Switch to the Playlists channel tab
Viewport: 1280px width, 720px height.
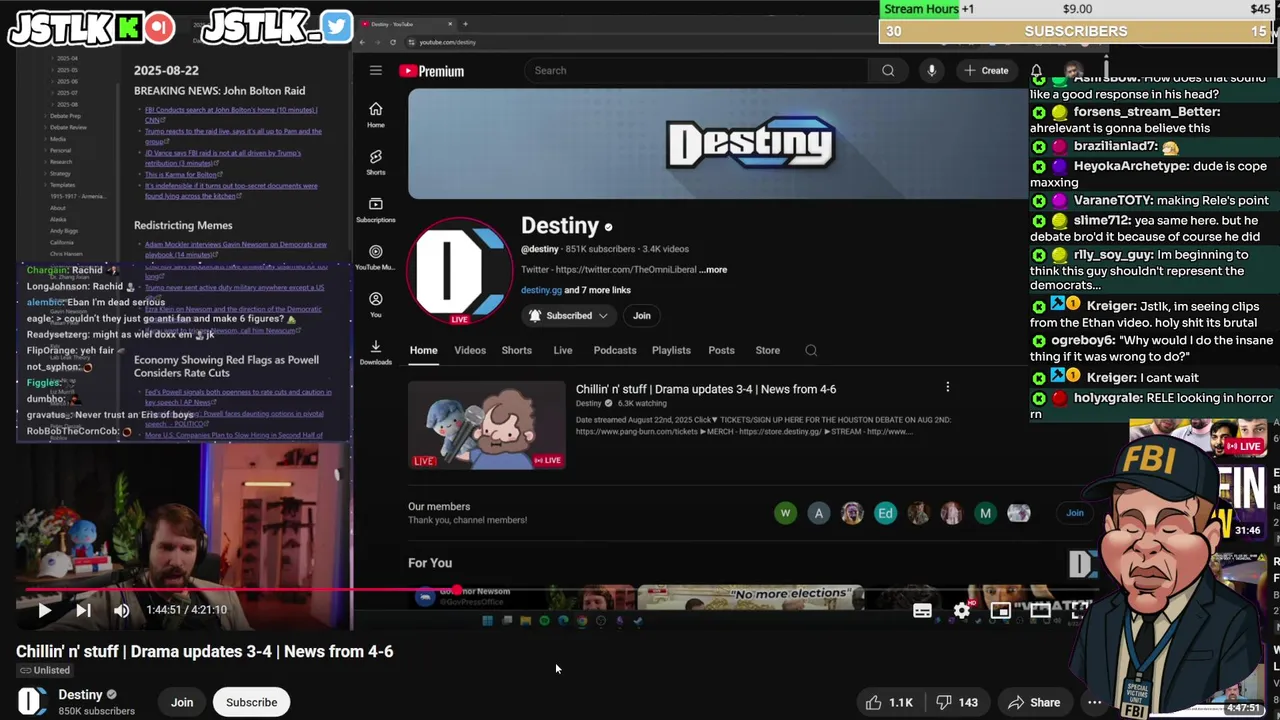(x=671, y=350)
